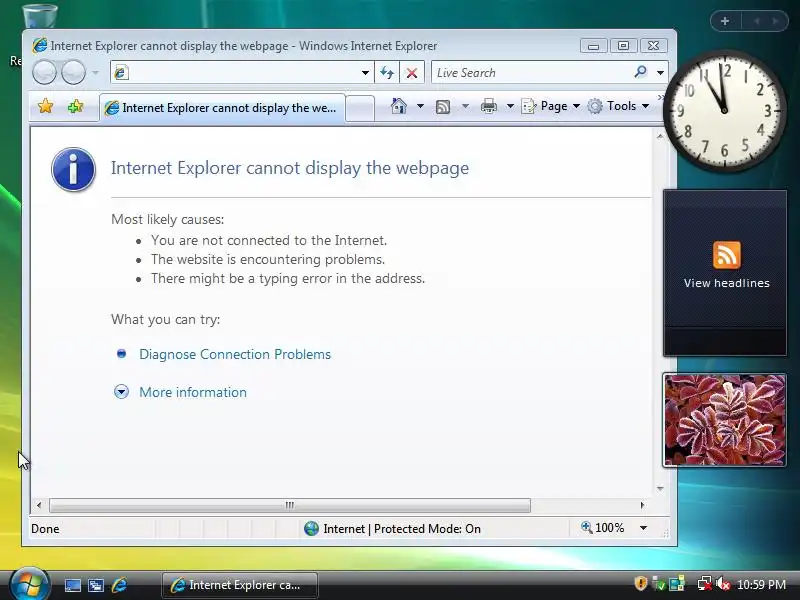The image size is (800, 600).
Task: Open the search provider options dropdown
Action: click(x=660, y=72)
